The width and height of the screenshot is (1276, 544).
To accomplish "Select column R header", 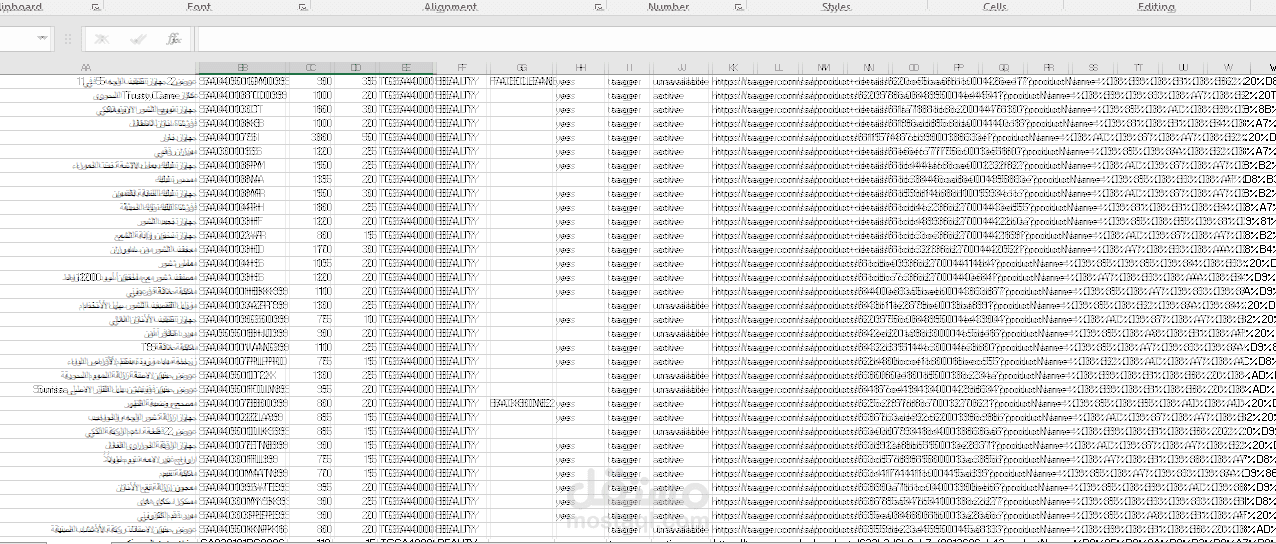I will click(x=1048, y=67).
